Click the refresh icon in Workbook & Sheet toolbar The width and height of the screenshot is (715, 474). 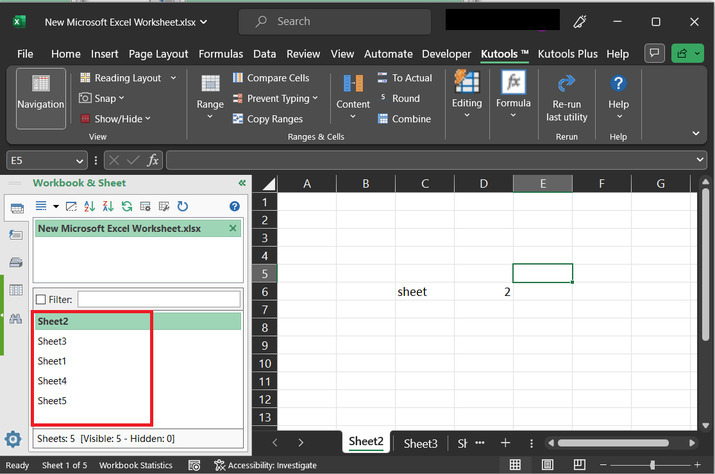tap(127, 206)
